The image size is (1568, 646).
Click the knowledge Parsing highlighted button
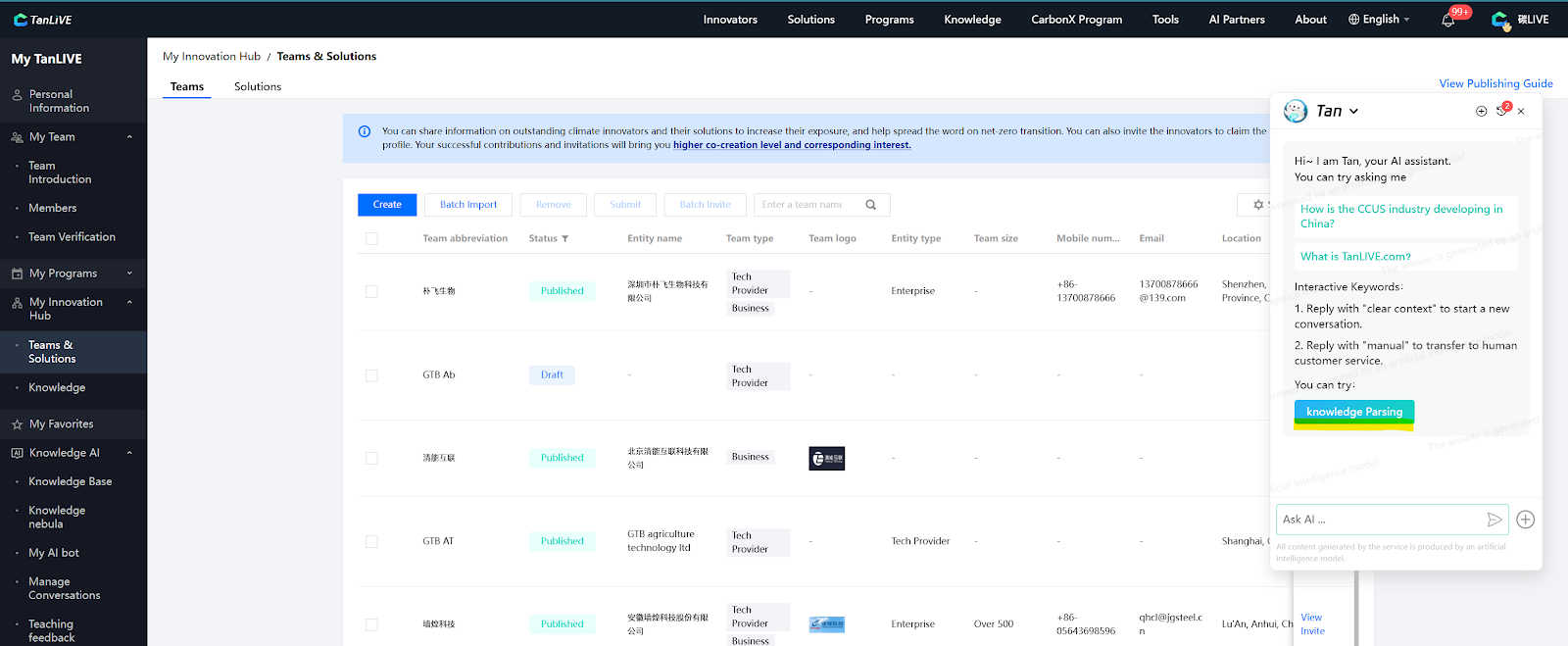point(1353,412)
